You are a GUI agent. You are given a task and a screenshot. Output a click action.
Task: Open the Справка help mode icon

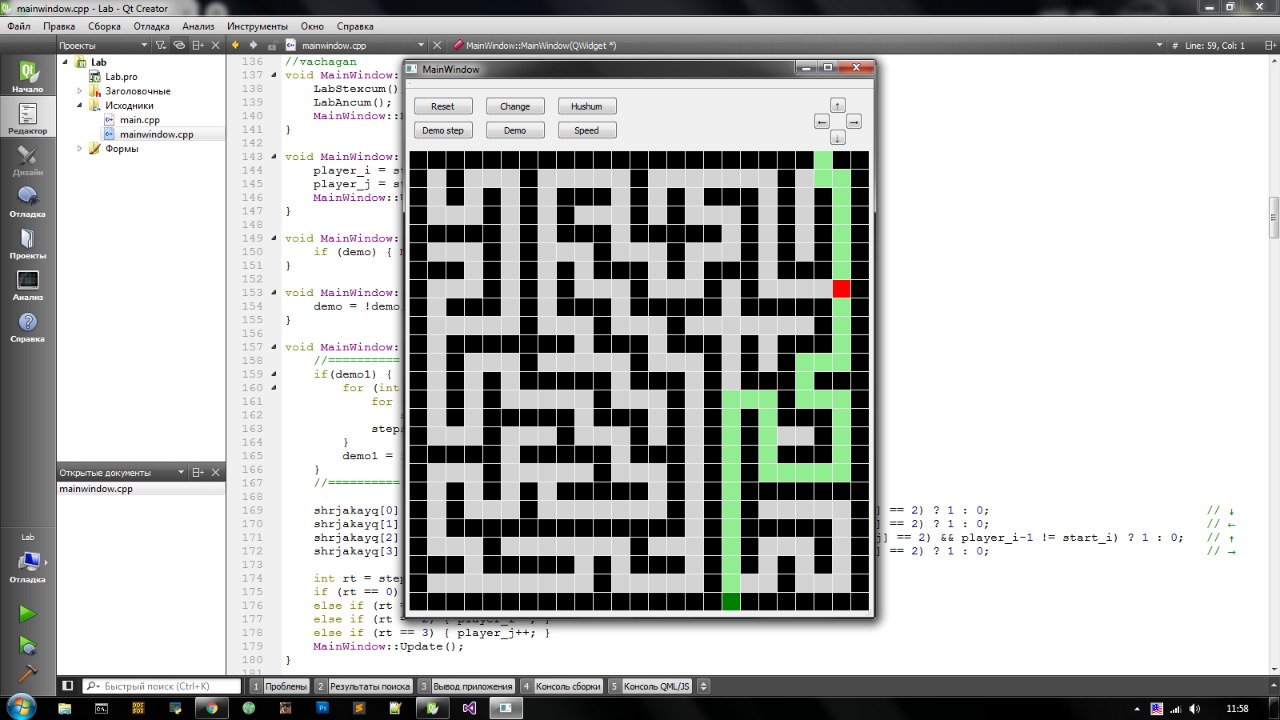click(27, 327)
